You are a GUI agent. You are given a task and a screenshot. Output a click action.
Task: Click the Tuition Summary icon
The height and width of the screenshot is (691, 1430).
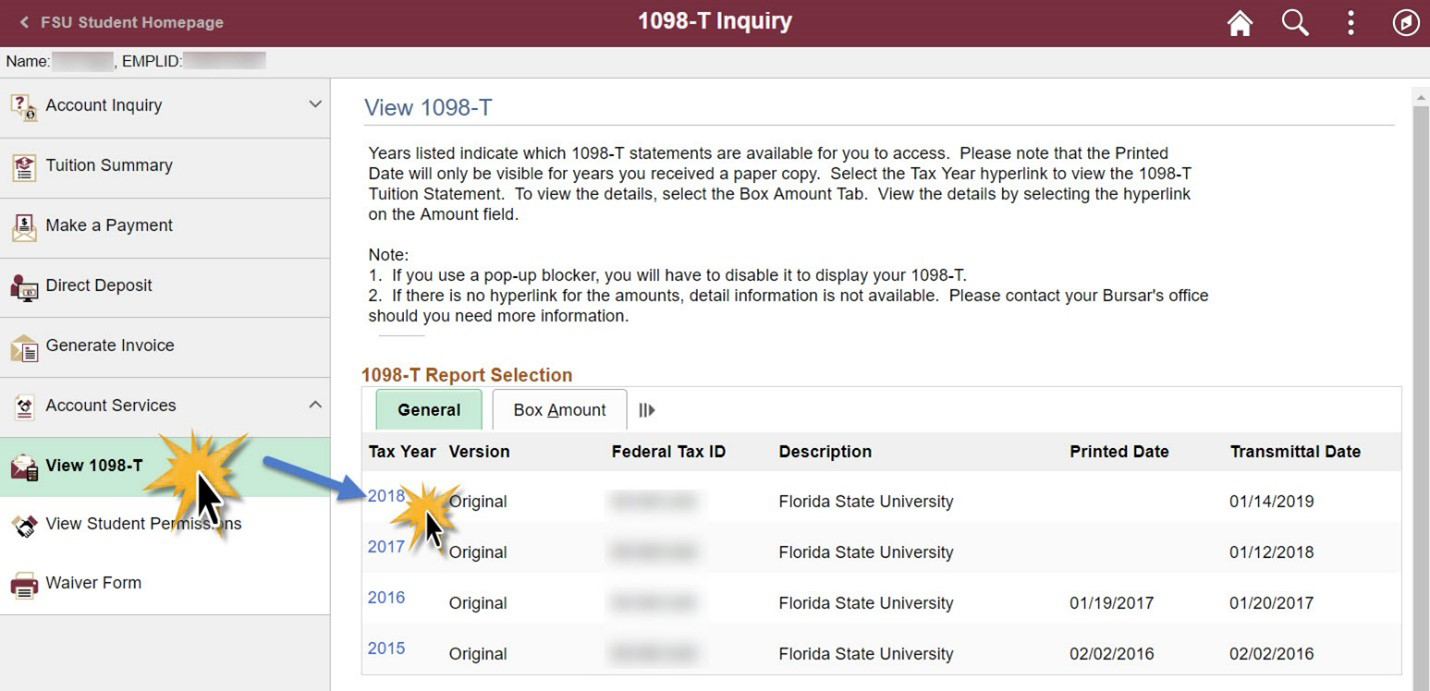click(x=24, y=167)
